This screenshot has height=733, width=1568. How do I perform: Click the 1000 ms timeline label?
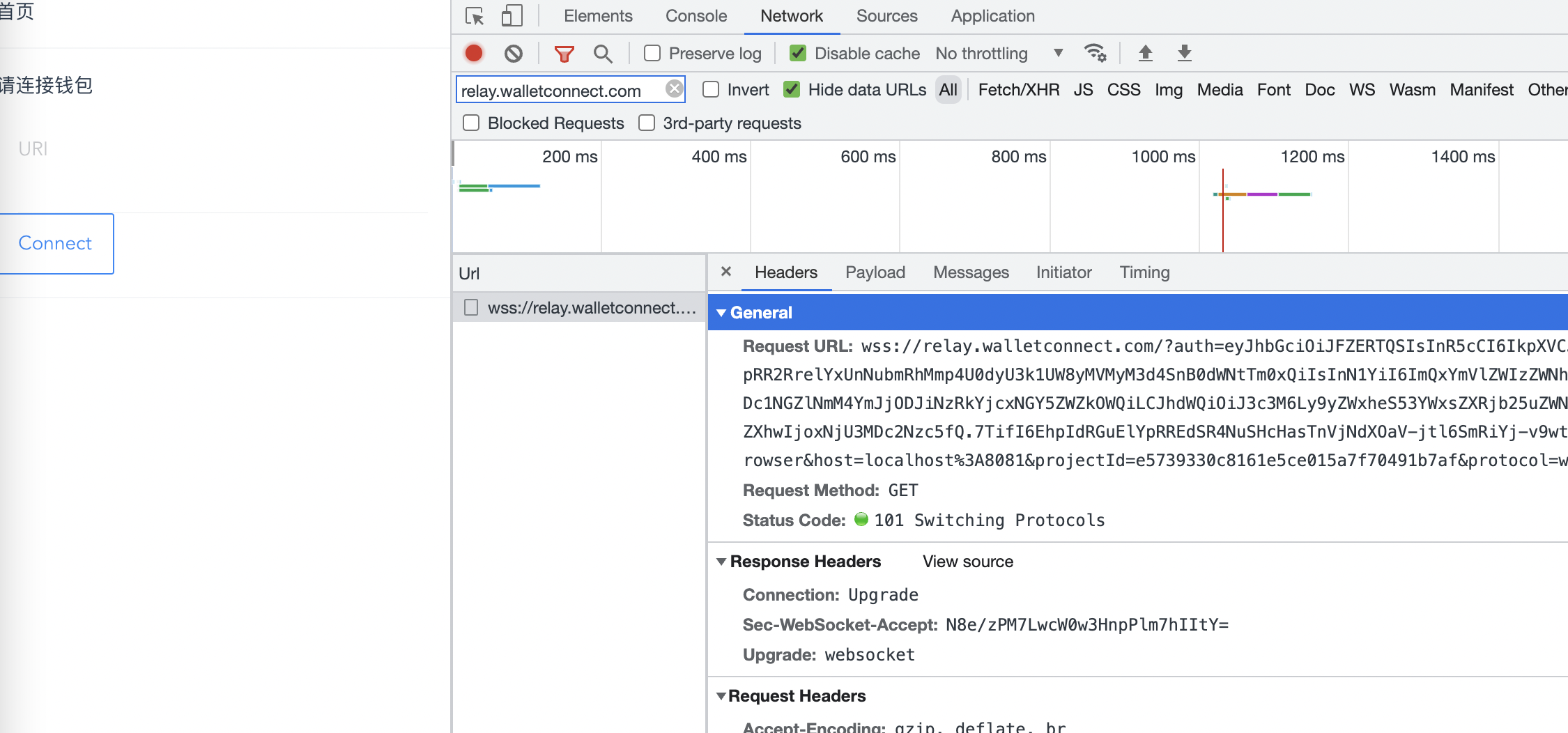pos(1163,157)
